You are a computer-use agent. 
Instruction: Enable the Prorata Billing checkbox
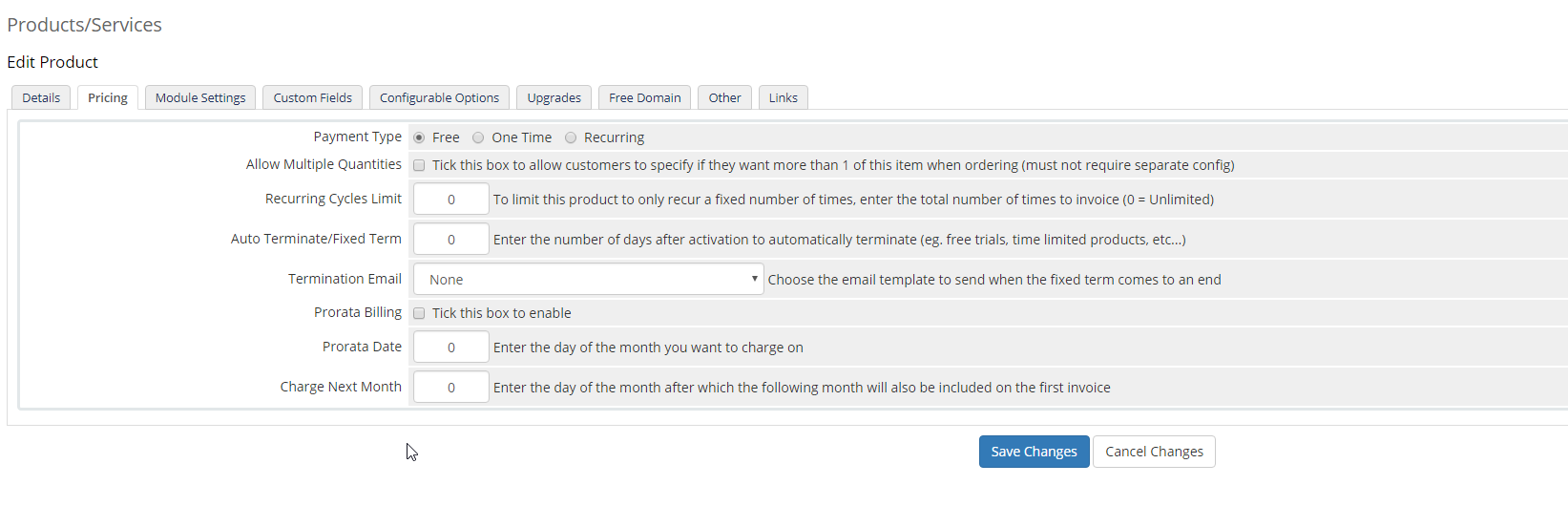419,313
